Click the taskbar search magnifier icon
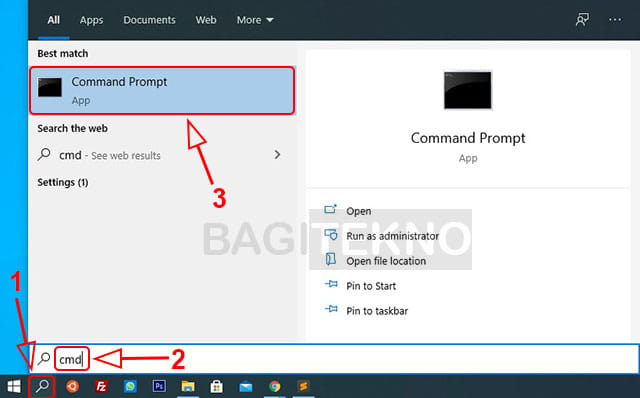Image resolution: width=640 pixels, height=398 pixels. (x=42, y=386)
